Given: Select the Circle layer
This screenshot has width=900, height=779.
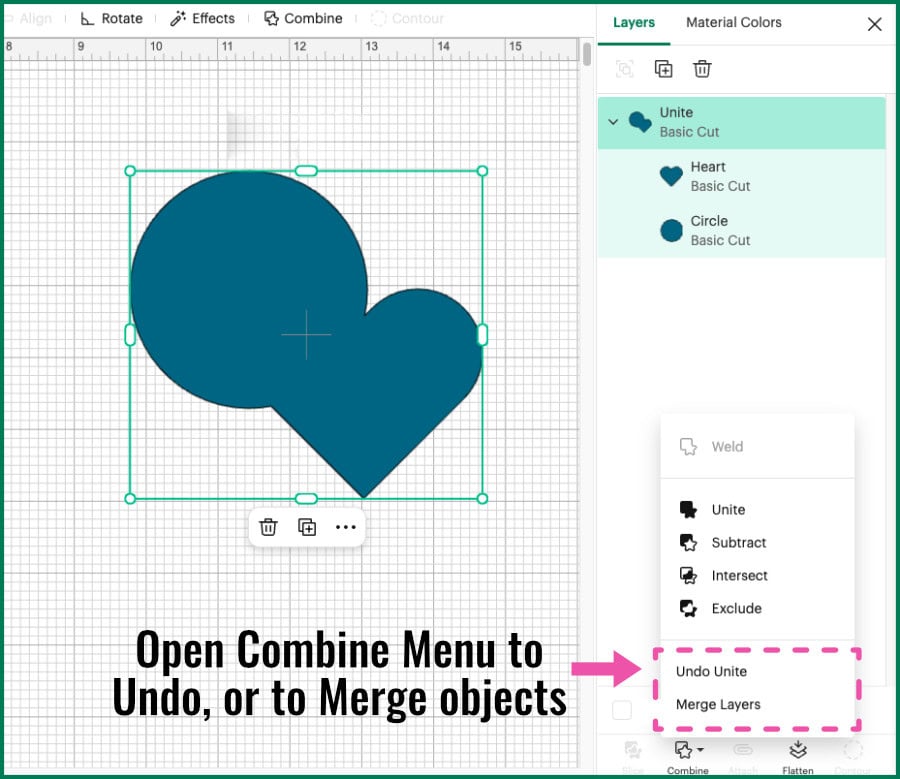Looking at the screenshot, I should [742, 230].
